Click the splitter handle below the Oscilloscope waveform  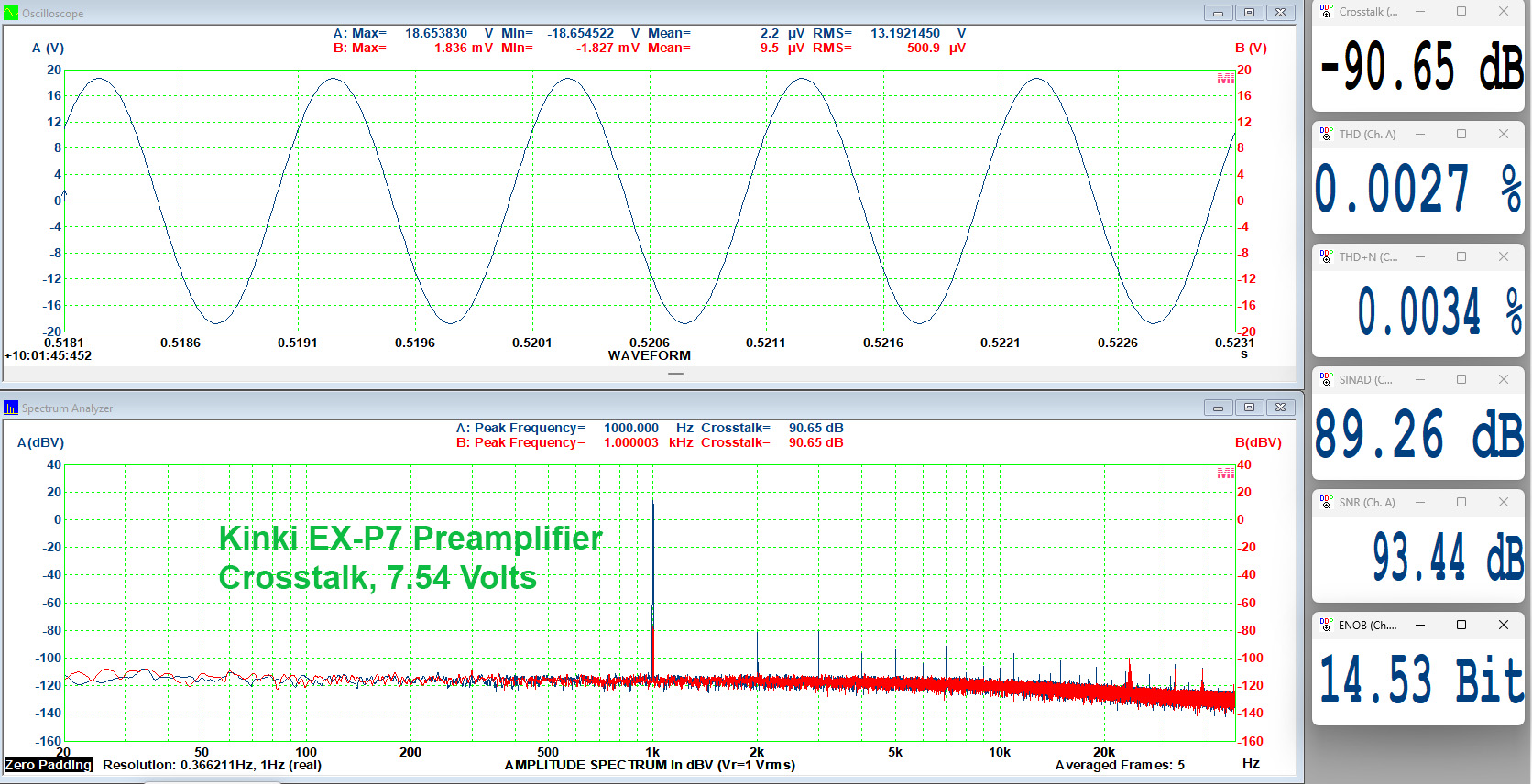click(676, 374)
